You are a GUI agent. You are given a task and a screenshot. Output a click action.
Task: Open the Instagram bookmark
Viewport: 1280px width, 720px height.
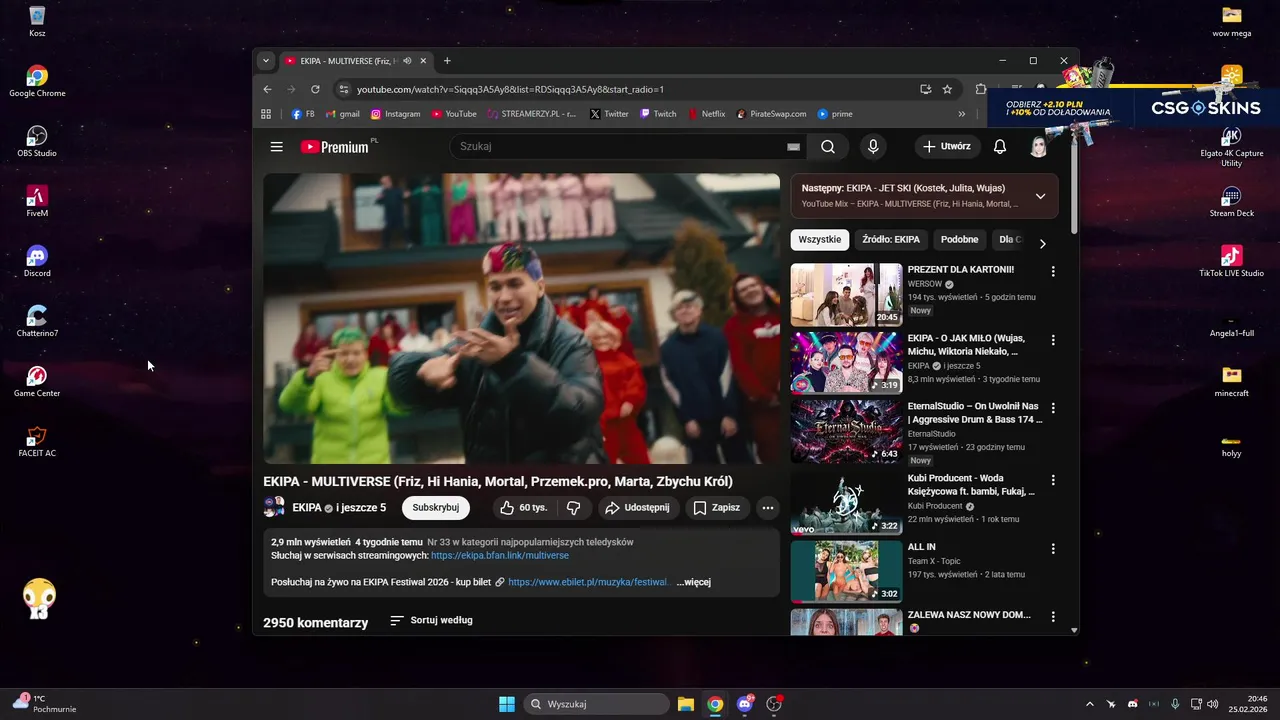pyautogui.click(x=395, y=114)
